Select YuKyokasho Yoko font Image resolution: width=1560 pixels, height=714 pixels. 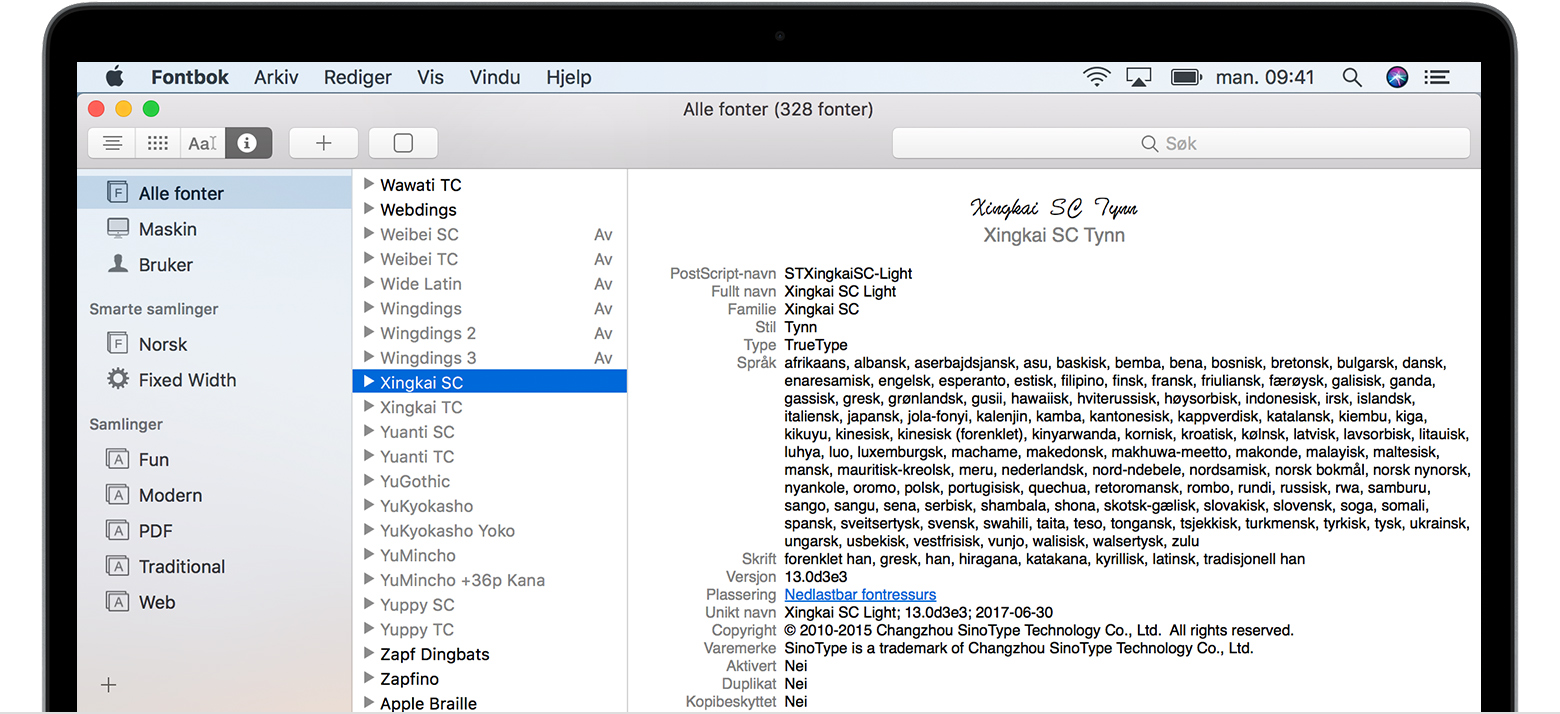(x=490, y=530)
